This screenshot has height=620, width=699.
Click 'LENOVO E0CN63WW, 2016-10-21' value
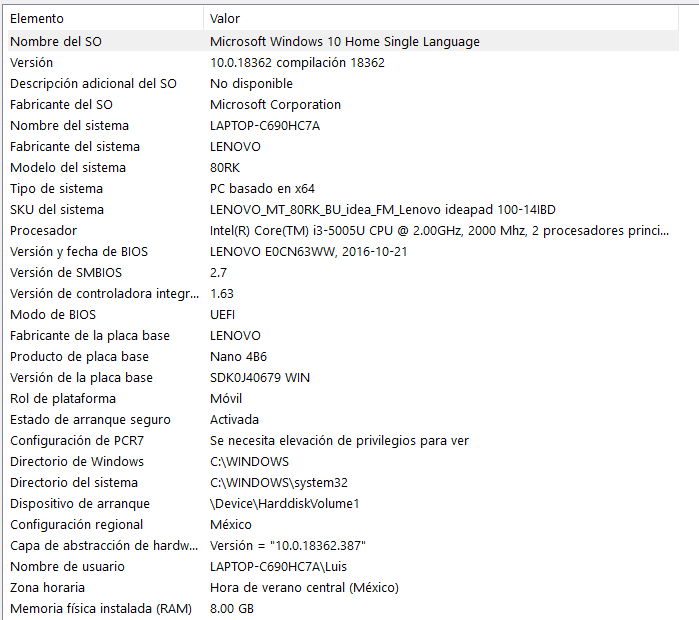pyautogui.click(x=308, y=251)
